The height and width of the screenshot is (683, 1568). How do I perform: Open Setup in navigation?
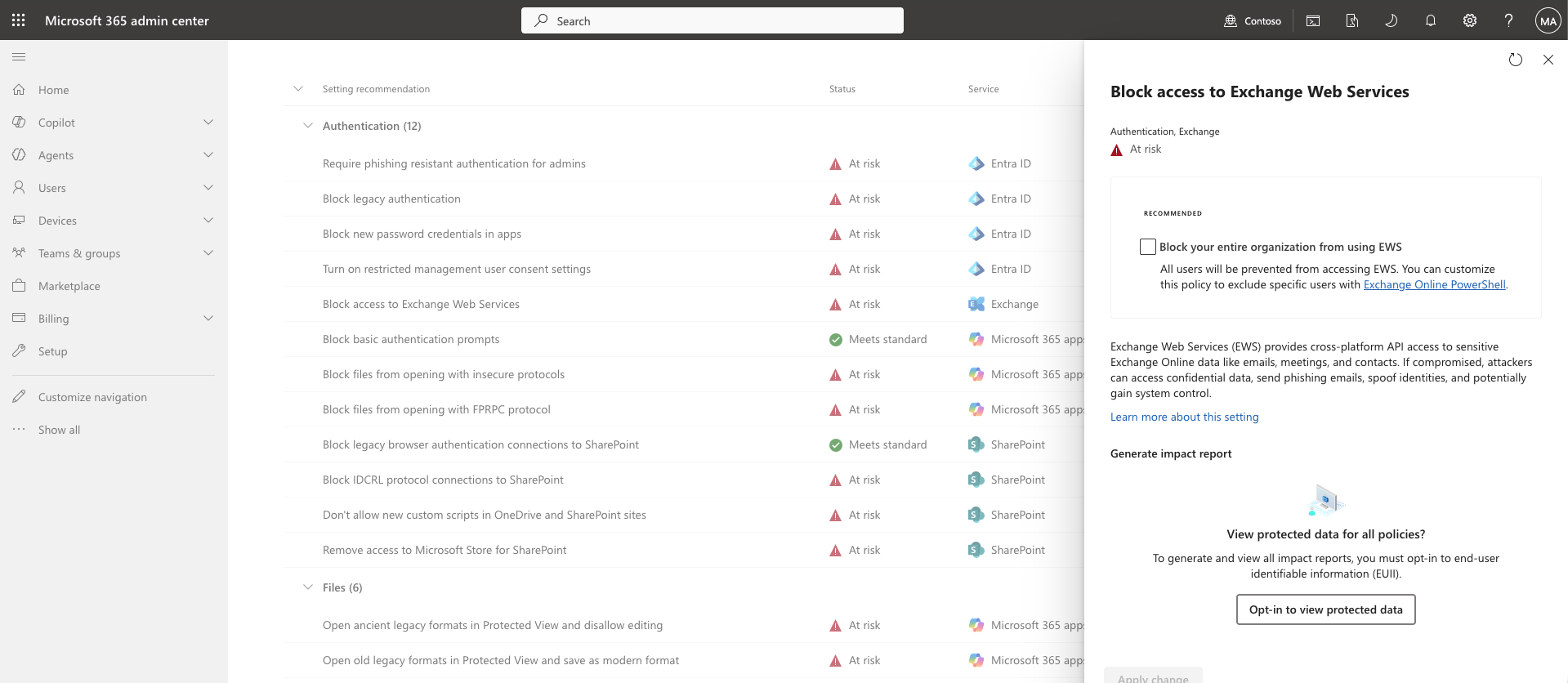(53, 351)
